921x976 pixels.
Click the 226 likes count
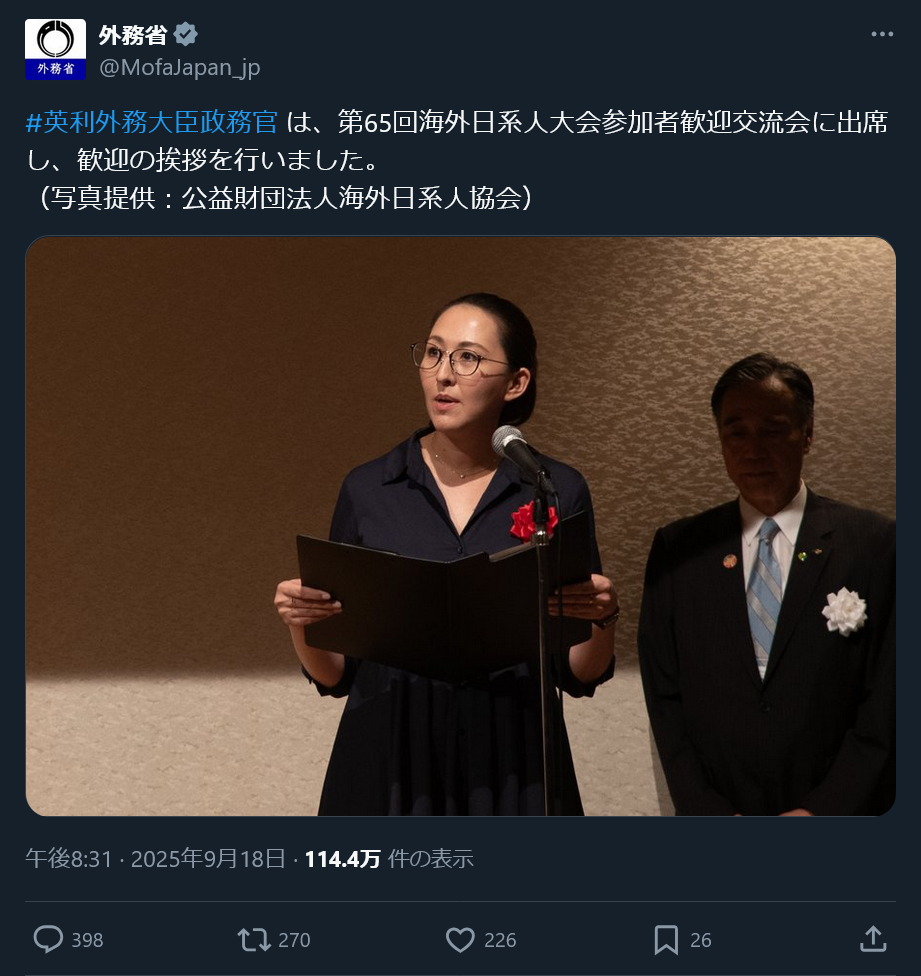click(x=500, y=940)
